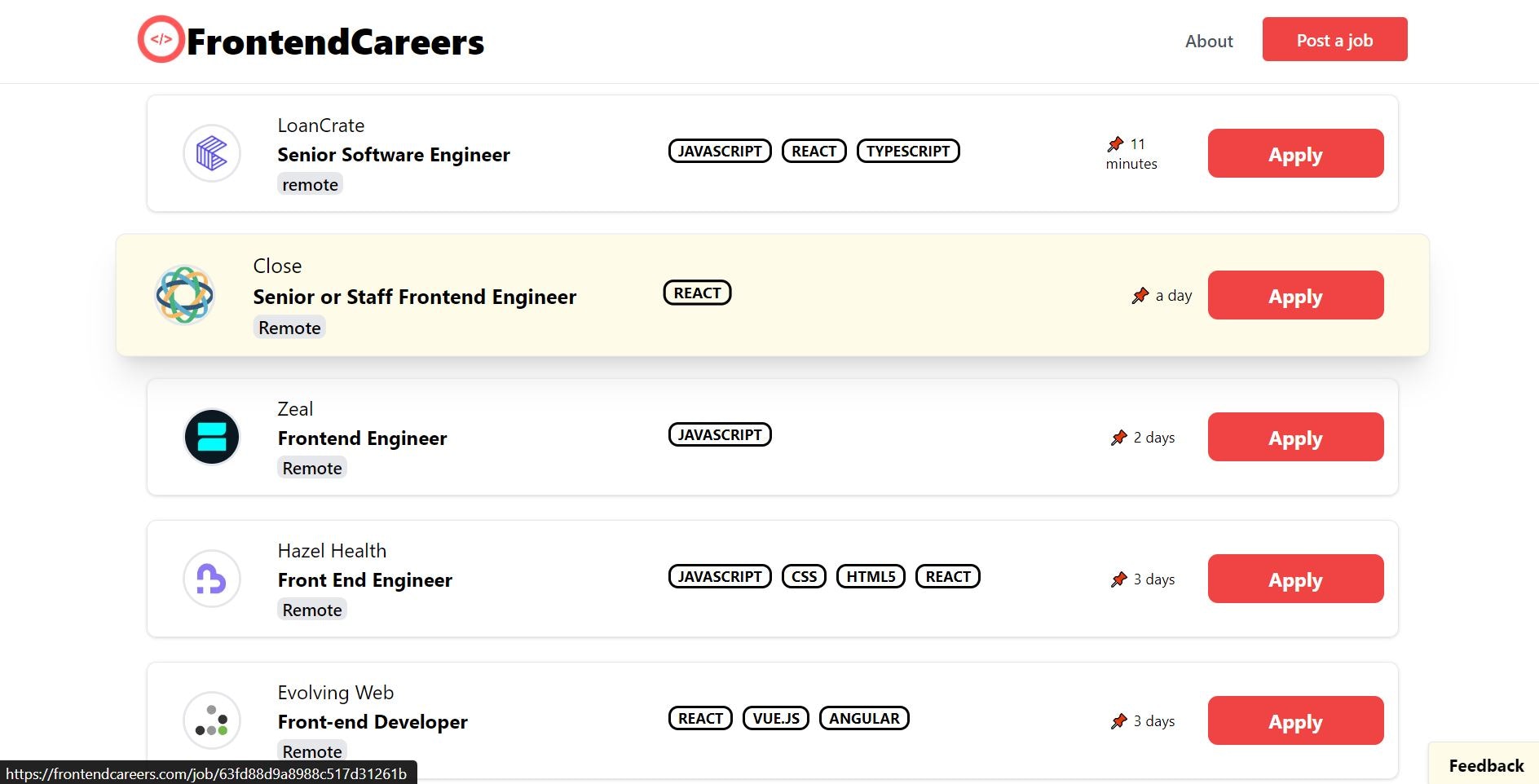This screenshot has height=784, width=1539.
Task: Open the LoanCrate company logo
Action: click(x=212, y=153)
